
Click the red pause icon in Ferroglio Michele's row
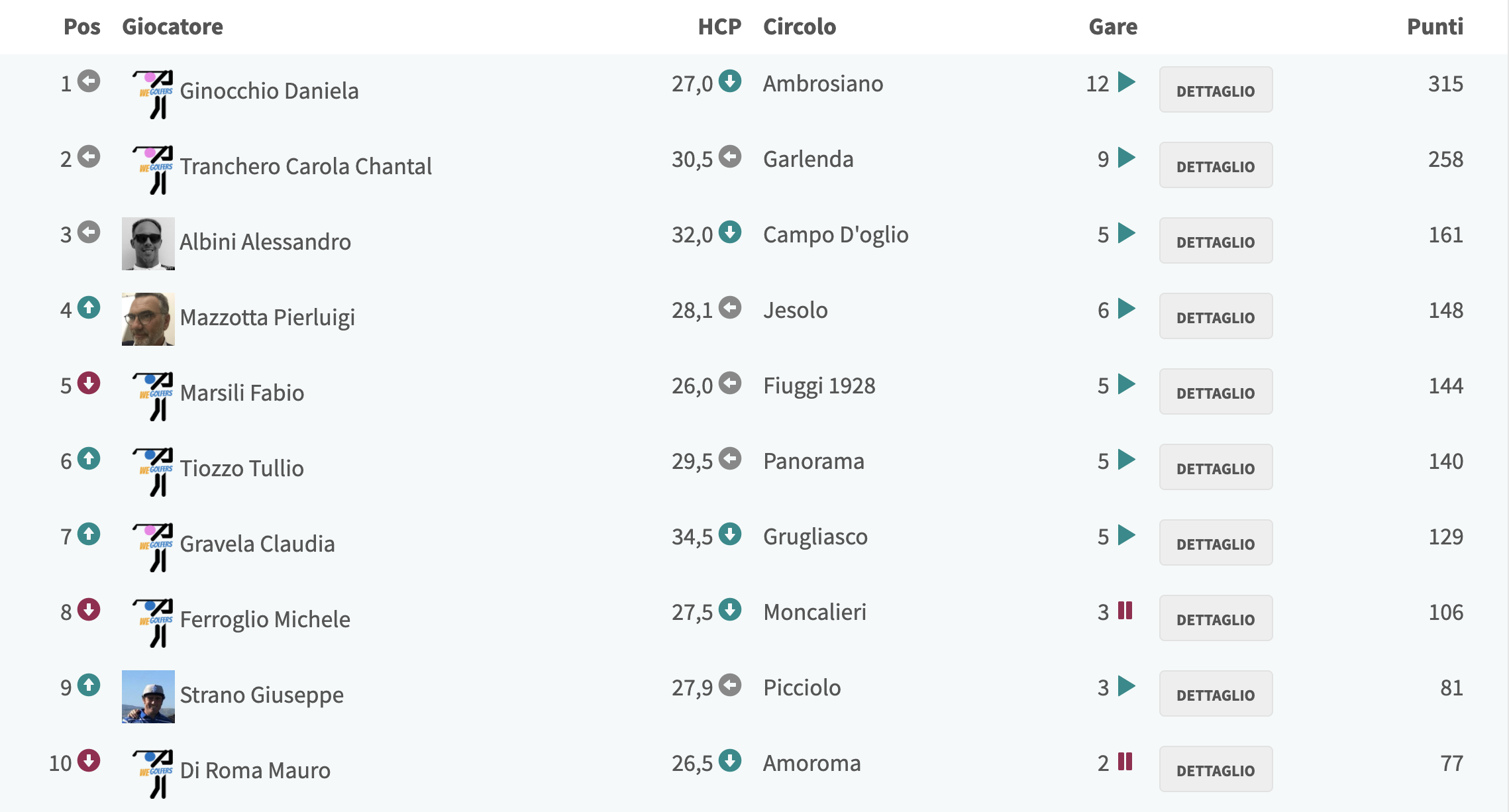point(1125,610)
